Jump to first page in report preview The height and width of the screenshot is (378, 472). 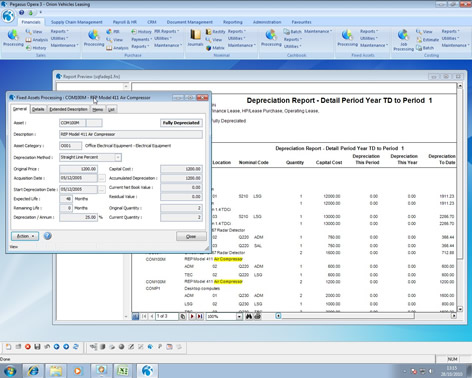(144, 316)
